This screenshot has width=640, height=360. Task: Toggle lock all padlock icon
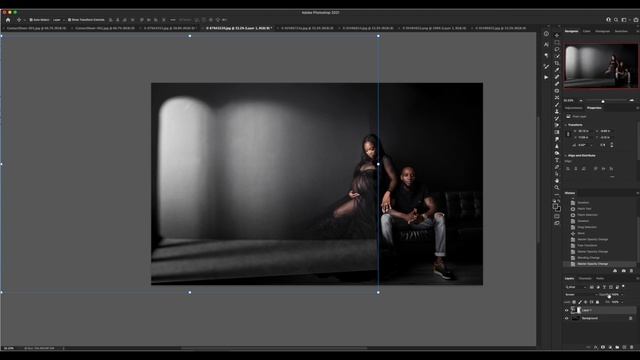[597, 302]
